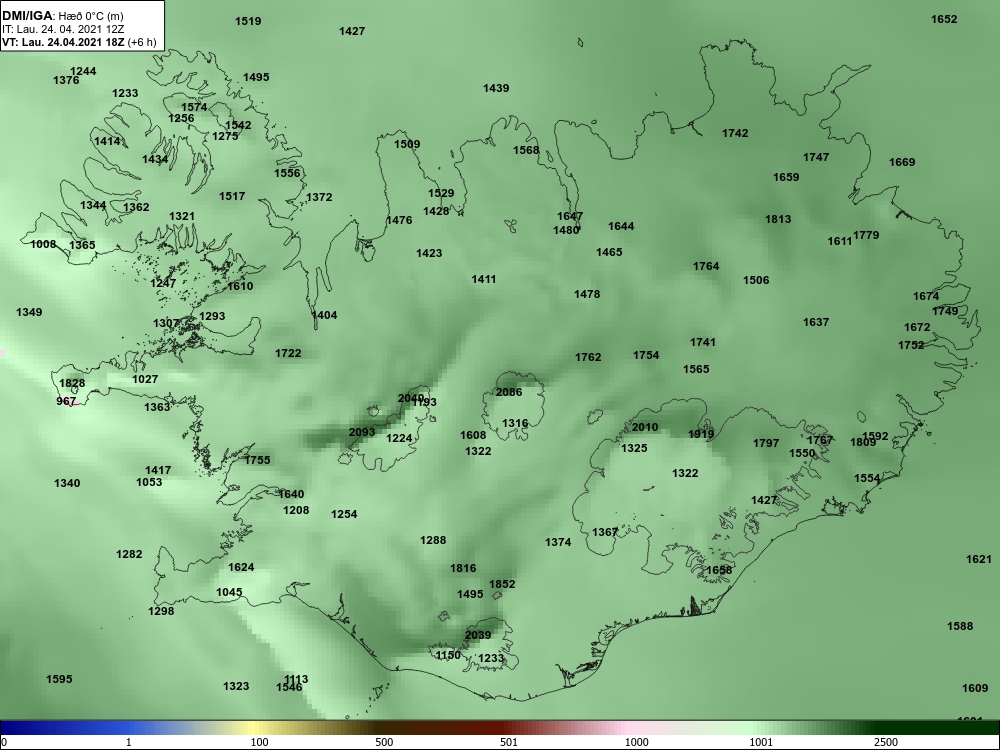Select the map value 1742
This screenshot has height=750, width=1000.
coord(735,133)
